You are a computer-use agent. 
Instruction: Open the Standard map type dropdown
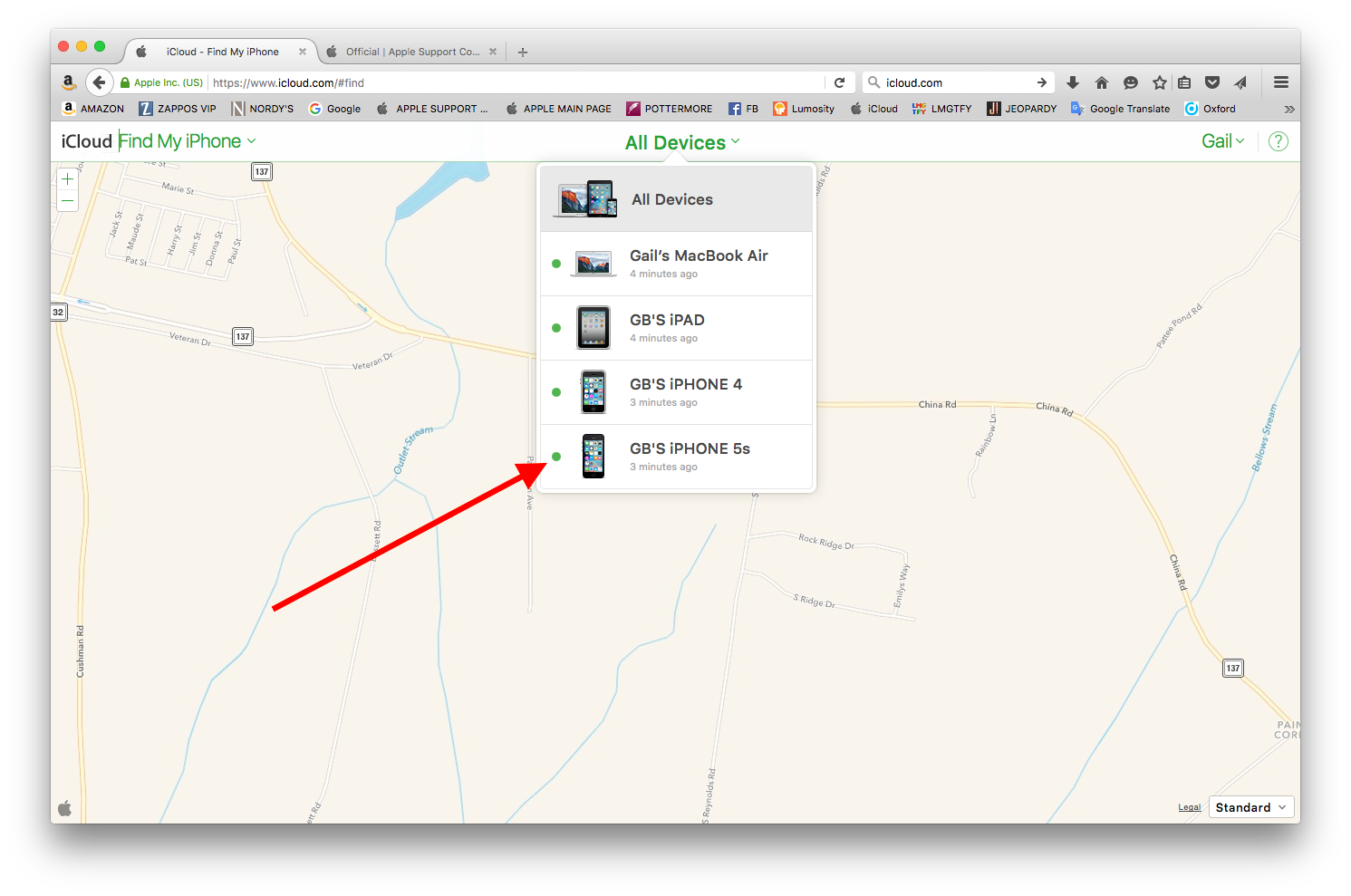[1251, 807]
